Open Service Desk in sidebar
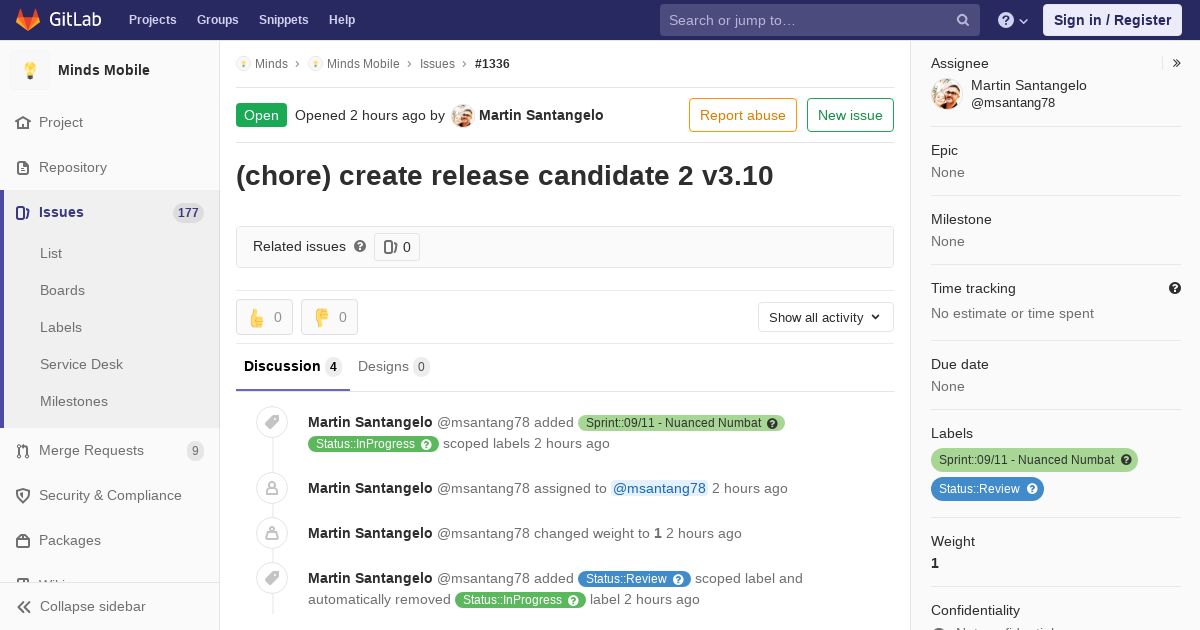Viewport: 1200px width, 630px height. [x=81, y=365]
